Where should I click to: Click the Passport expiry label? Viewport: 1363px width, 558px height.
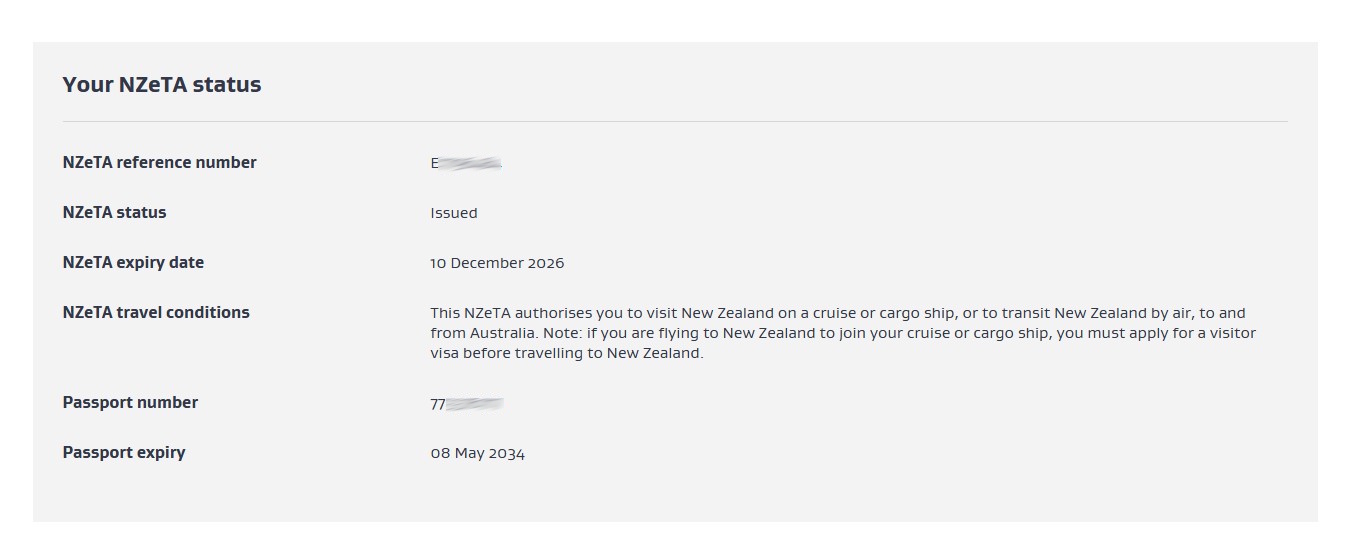point(124,453)
